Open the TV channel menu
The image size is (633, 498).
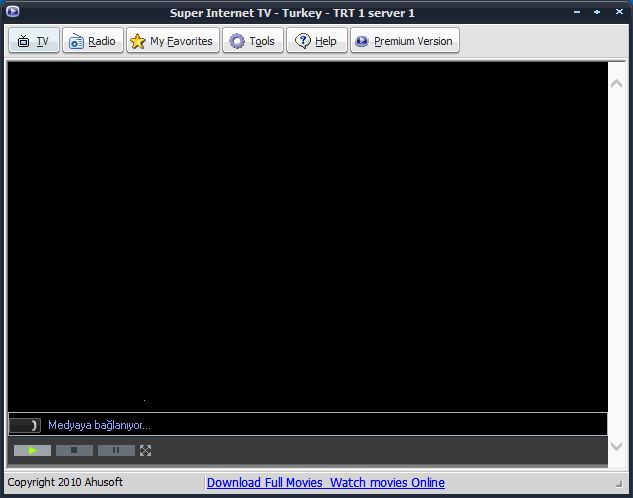click(x=34, y=41)
